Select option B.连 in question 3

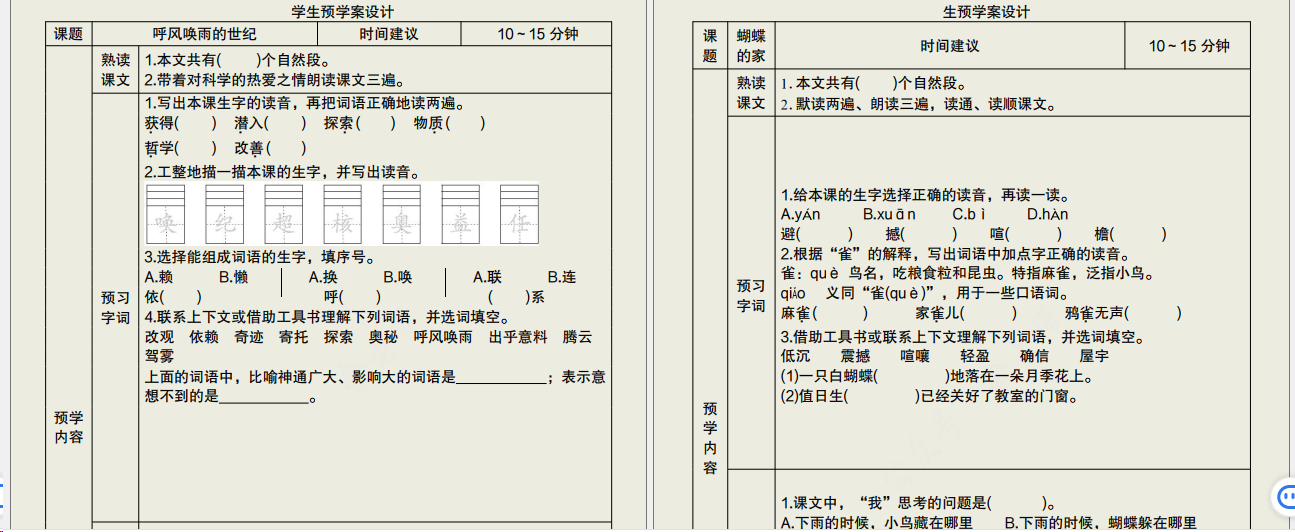[562, 277]
